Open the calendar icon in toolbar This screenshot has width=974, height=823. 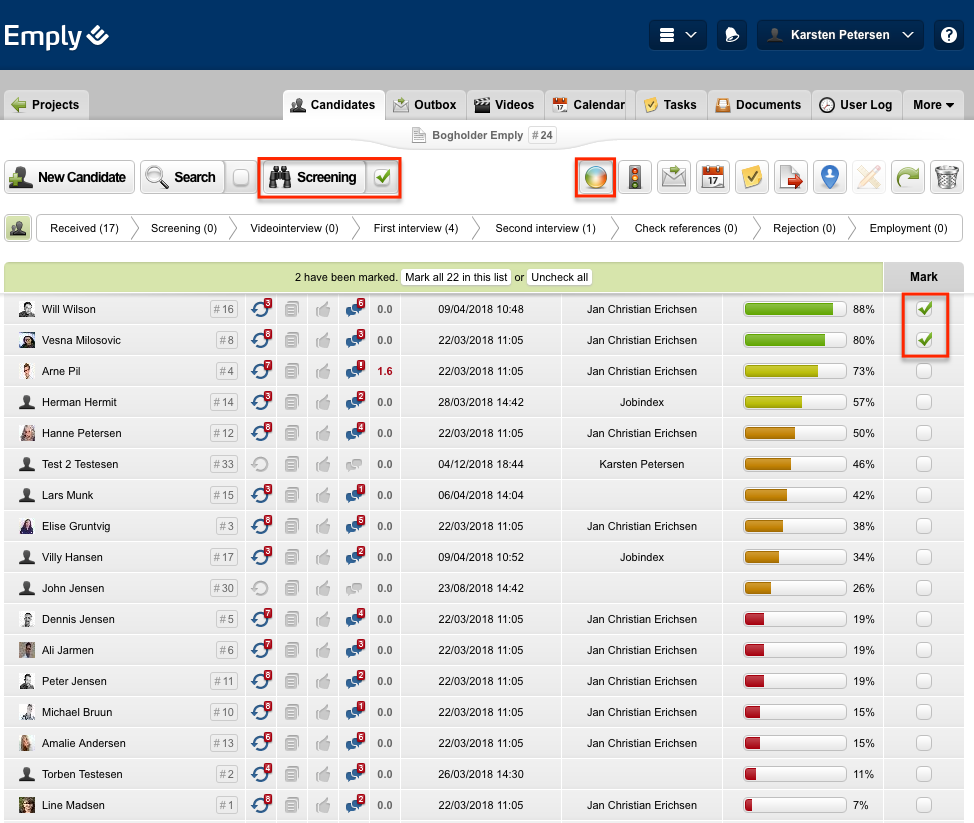(713, 178)
